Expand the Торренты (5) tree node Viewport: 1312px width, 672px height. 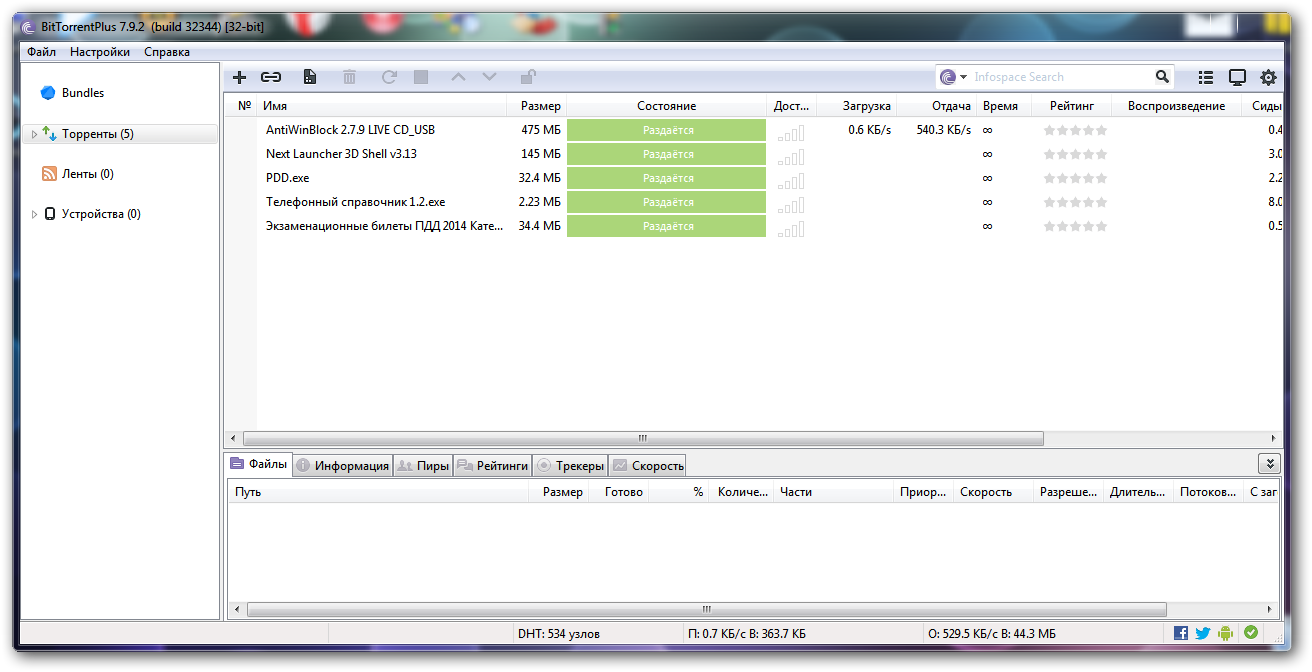pyautogui.click(x=34, y=134)
